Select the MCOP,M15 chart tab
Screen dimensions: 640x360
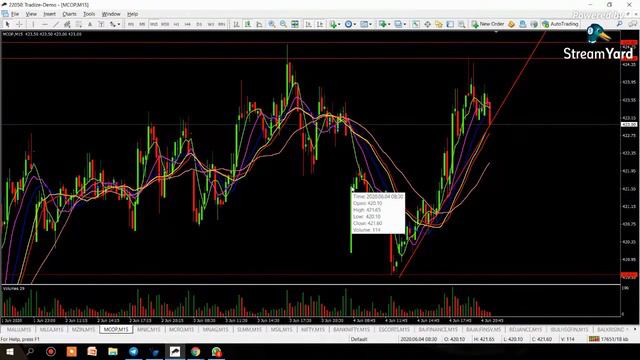(116, 329)
